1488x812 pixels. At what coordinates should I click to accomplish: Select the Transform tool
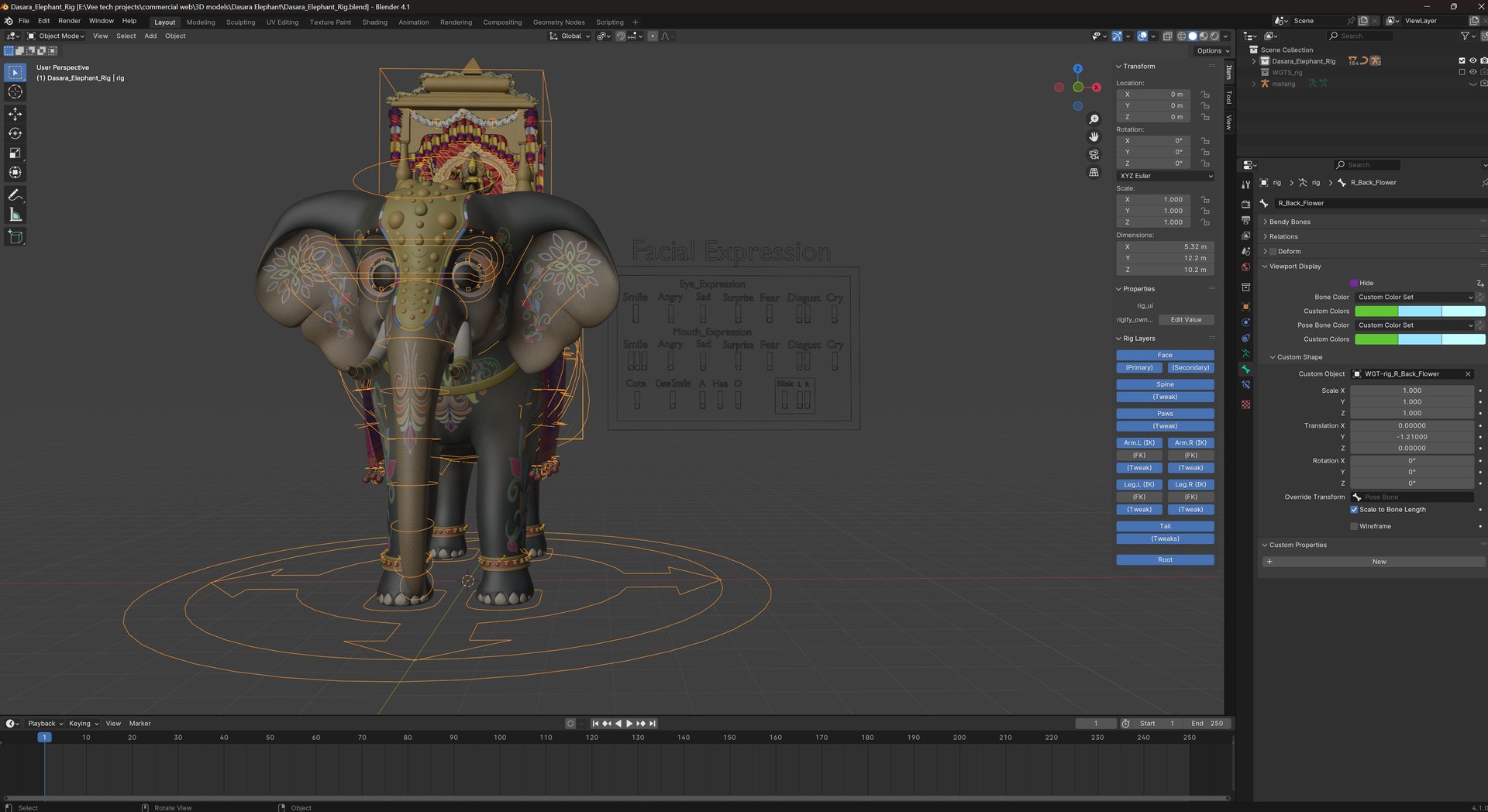15,173
